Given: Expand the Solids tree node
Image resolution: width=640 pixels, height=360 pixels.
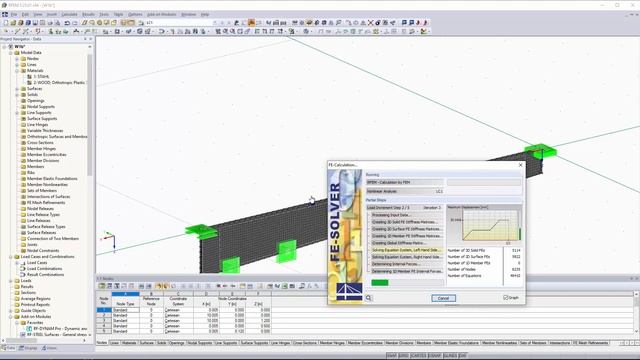Looking at the screenshot, I should 17,95.
